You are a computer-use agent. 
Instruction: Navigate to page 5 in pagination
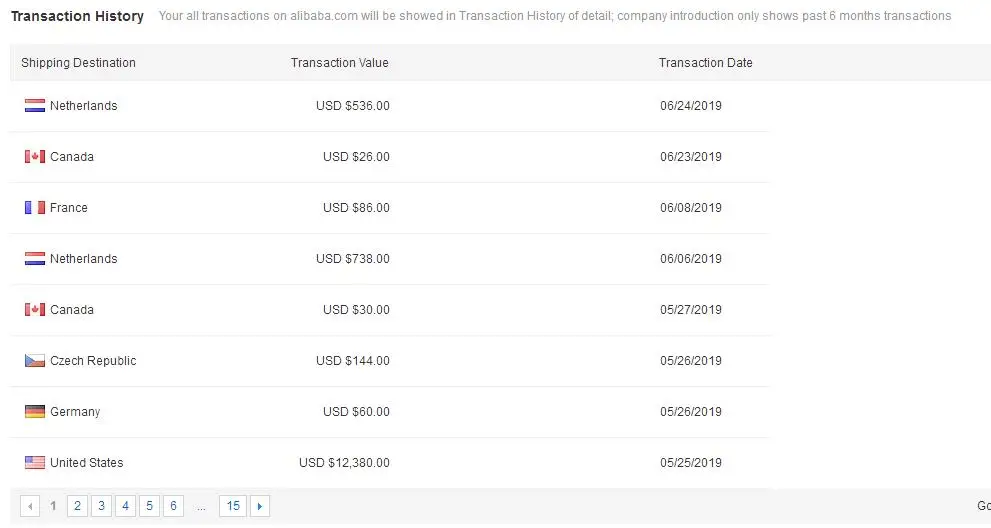(x=149, y=506)
